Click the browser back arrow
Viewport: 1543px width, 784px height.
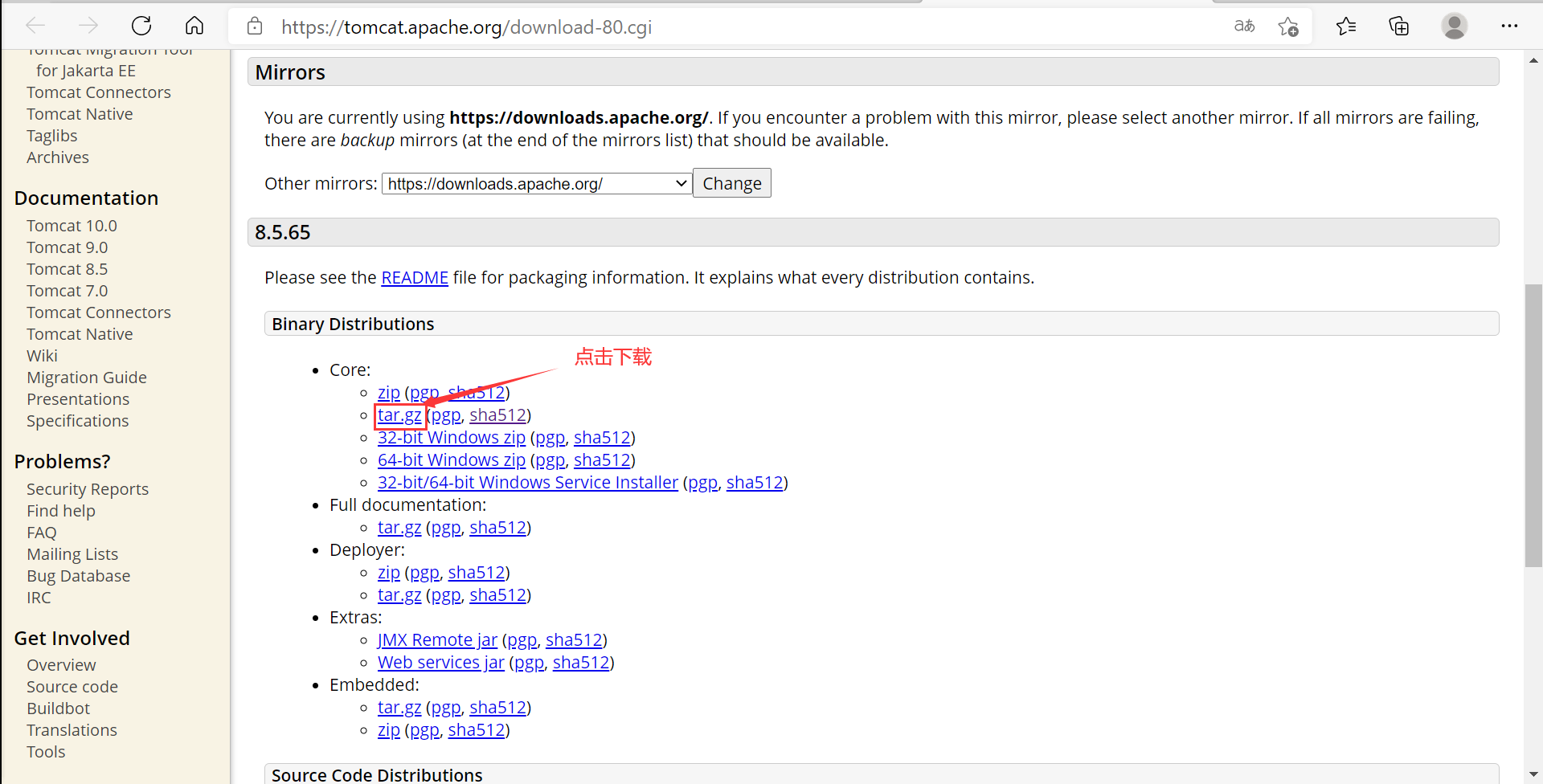pos(35,26)
